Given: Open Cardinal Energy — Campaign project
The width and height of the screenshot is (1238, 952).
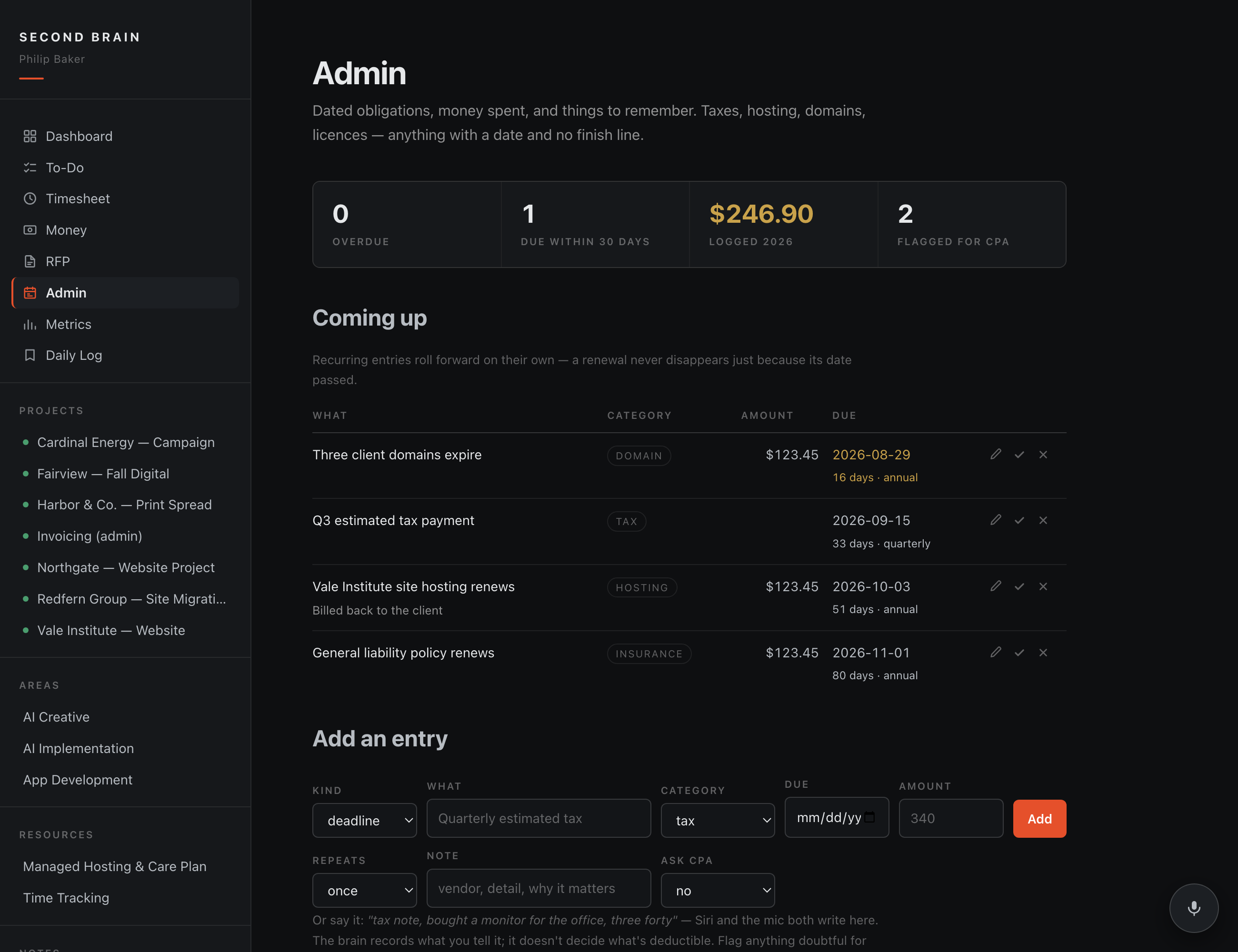Looking at the screenshot, I should tap(125, 443).
